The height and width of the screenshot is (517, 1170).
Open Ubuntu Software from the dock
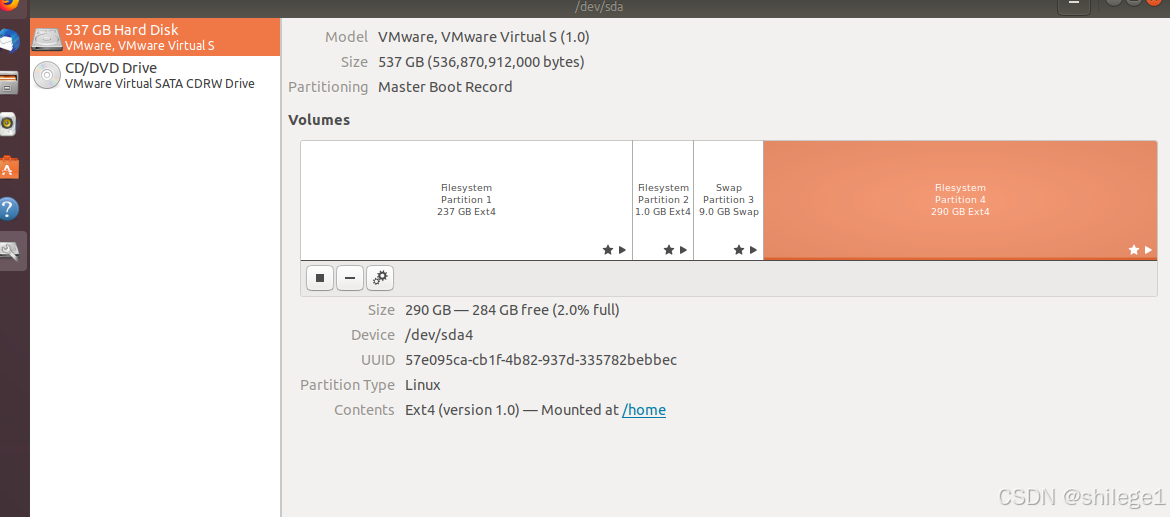tap(9, 168)
